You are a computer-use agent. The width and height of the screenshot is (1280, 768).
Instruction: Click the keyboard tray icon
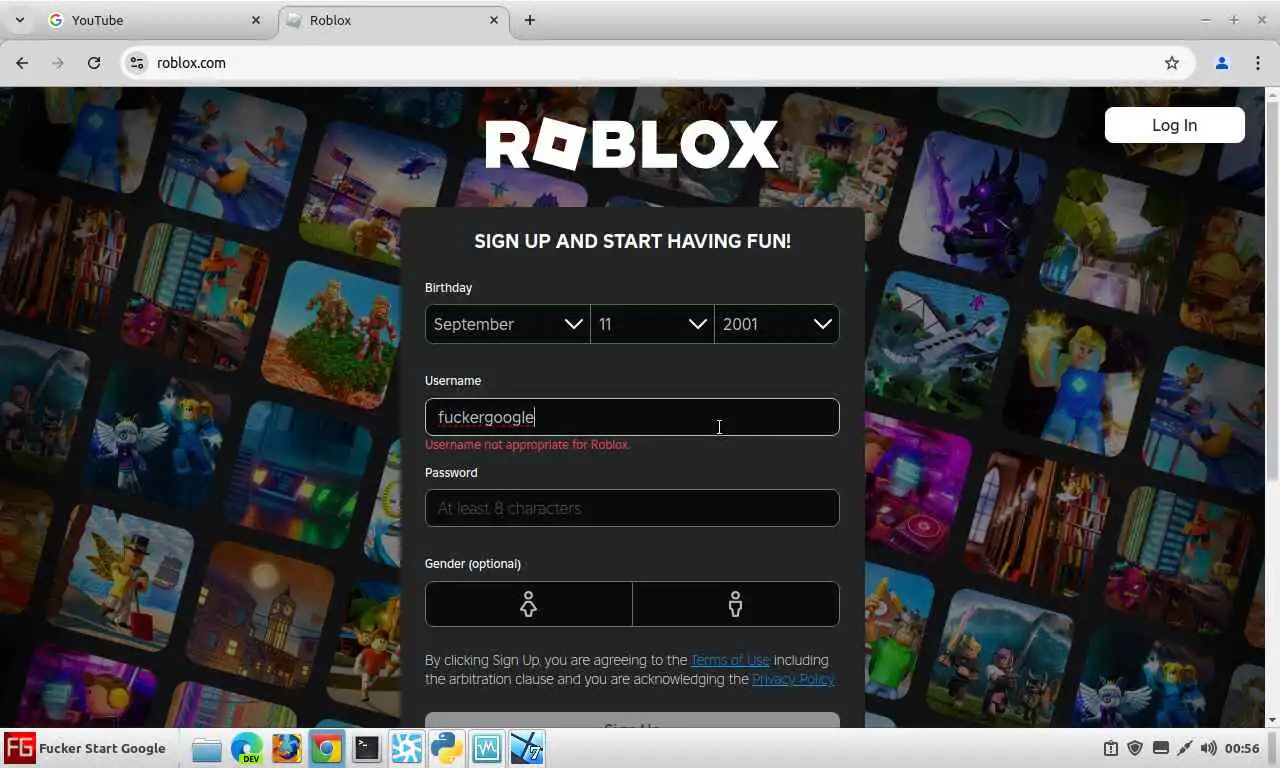[1160, 748]
